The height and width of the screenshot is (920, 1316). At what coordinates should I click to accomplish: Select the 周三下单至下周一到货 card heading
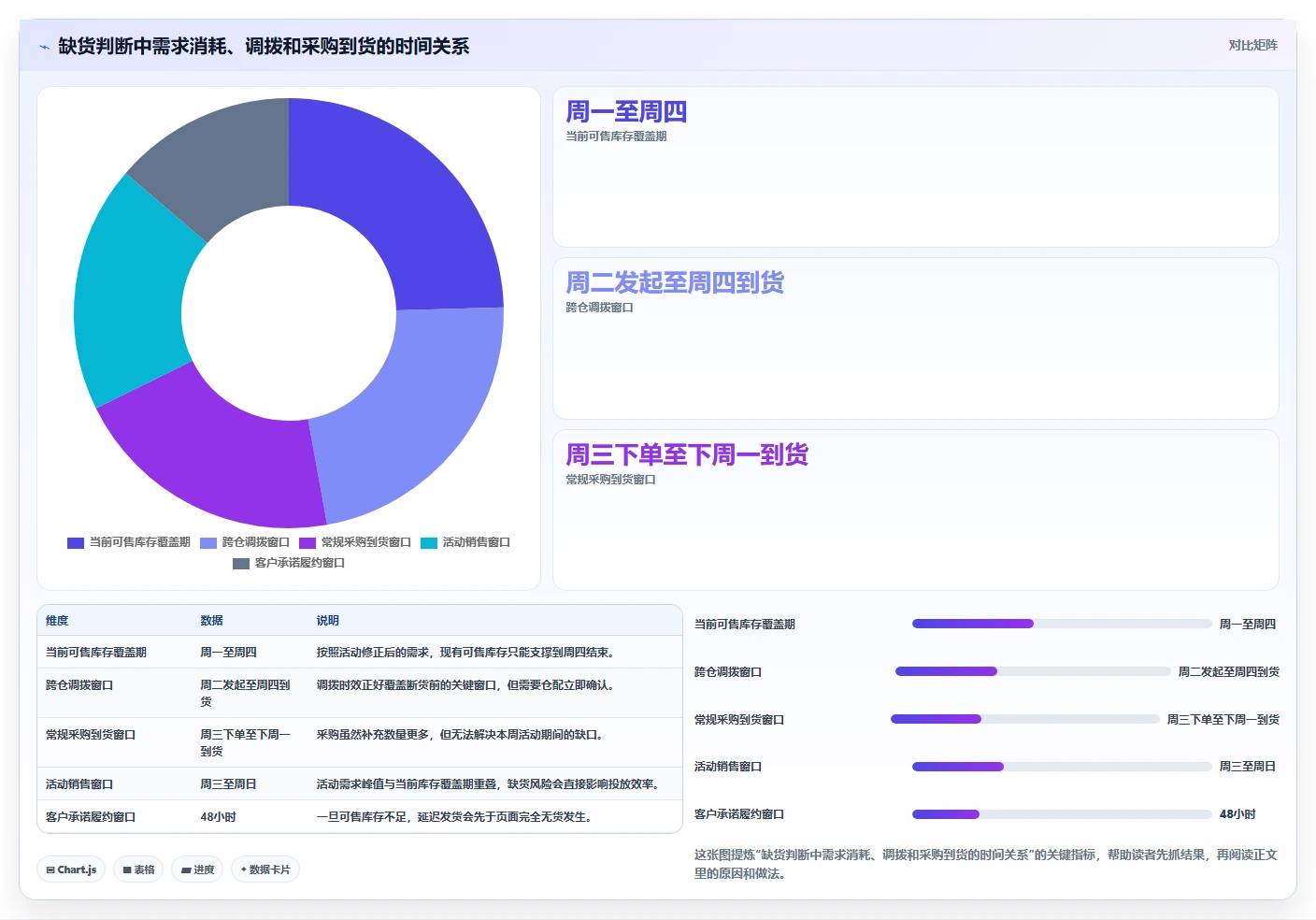click(687, 454)
